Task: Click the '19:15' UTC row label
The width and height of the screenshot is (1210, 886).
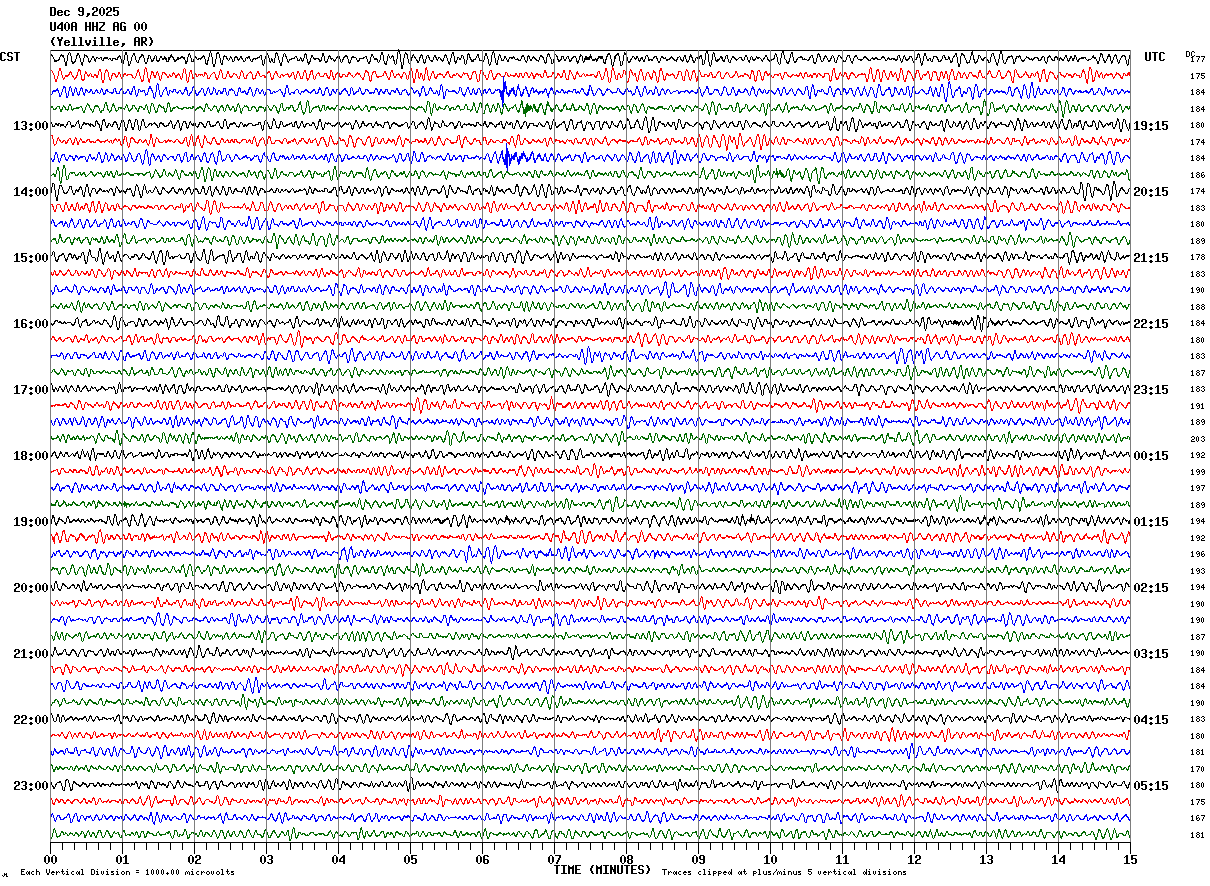Action: coord(1150,126)
